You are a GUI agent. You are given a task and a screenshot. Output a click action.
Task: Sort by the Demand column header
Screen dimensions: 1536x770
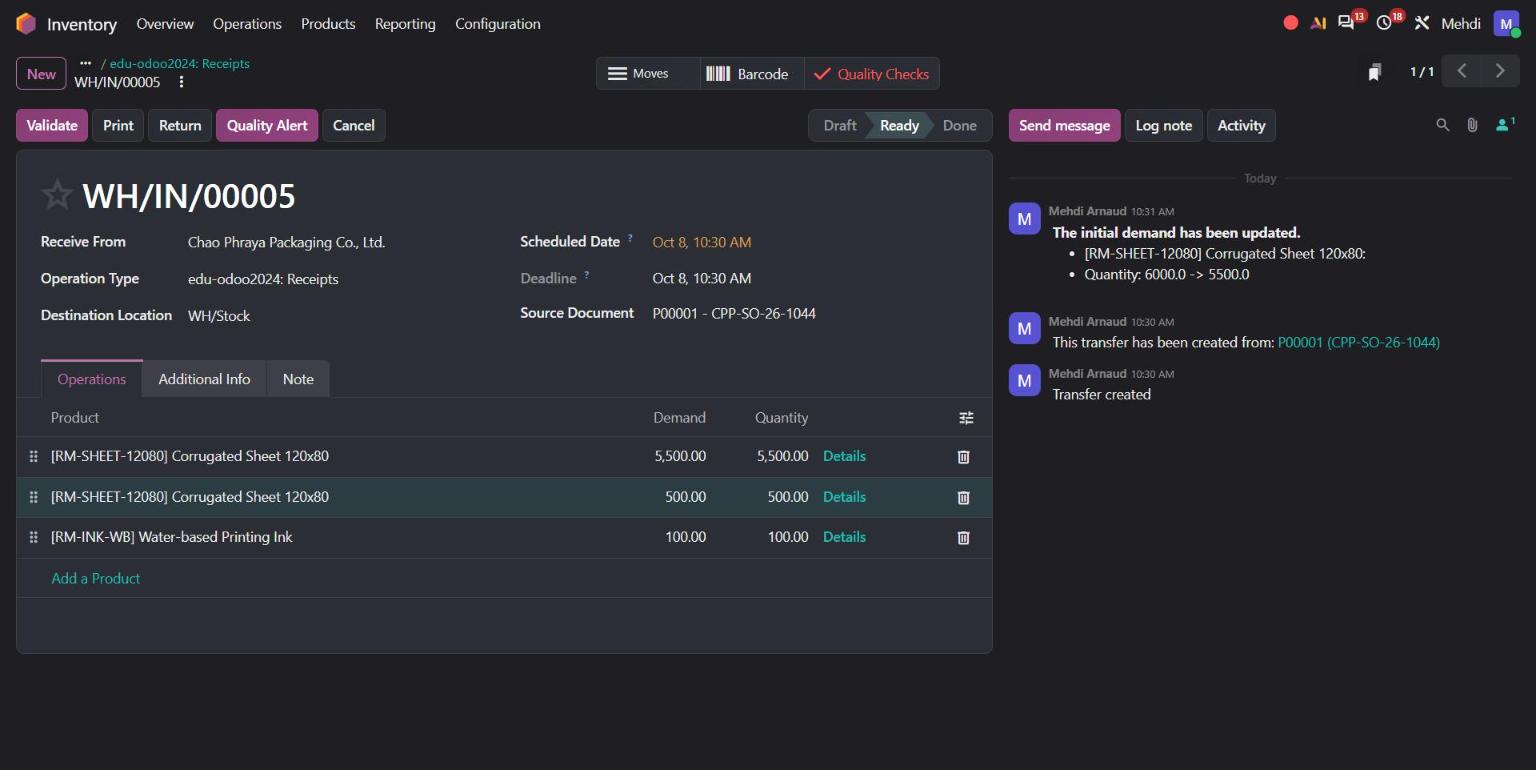tap(679, 418)
